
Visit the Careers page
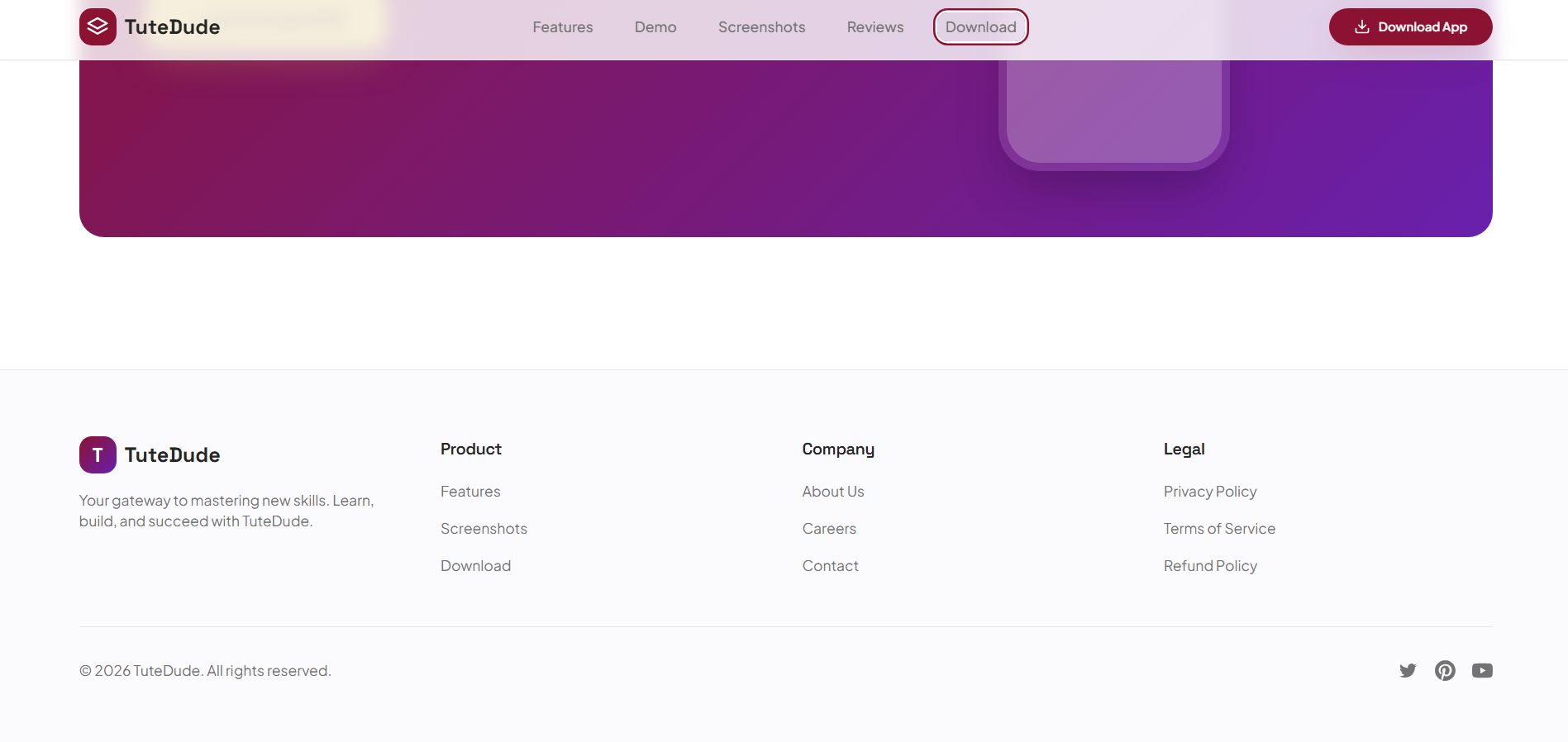click(x=829, y=529)
